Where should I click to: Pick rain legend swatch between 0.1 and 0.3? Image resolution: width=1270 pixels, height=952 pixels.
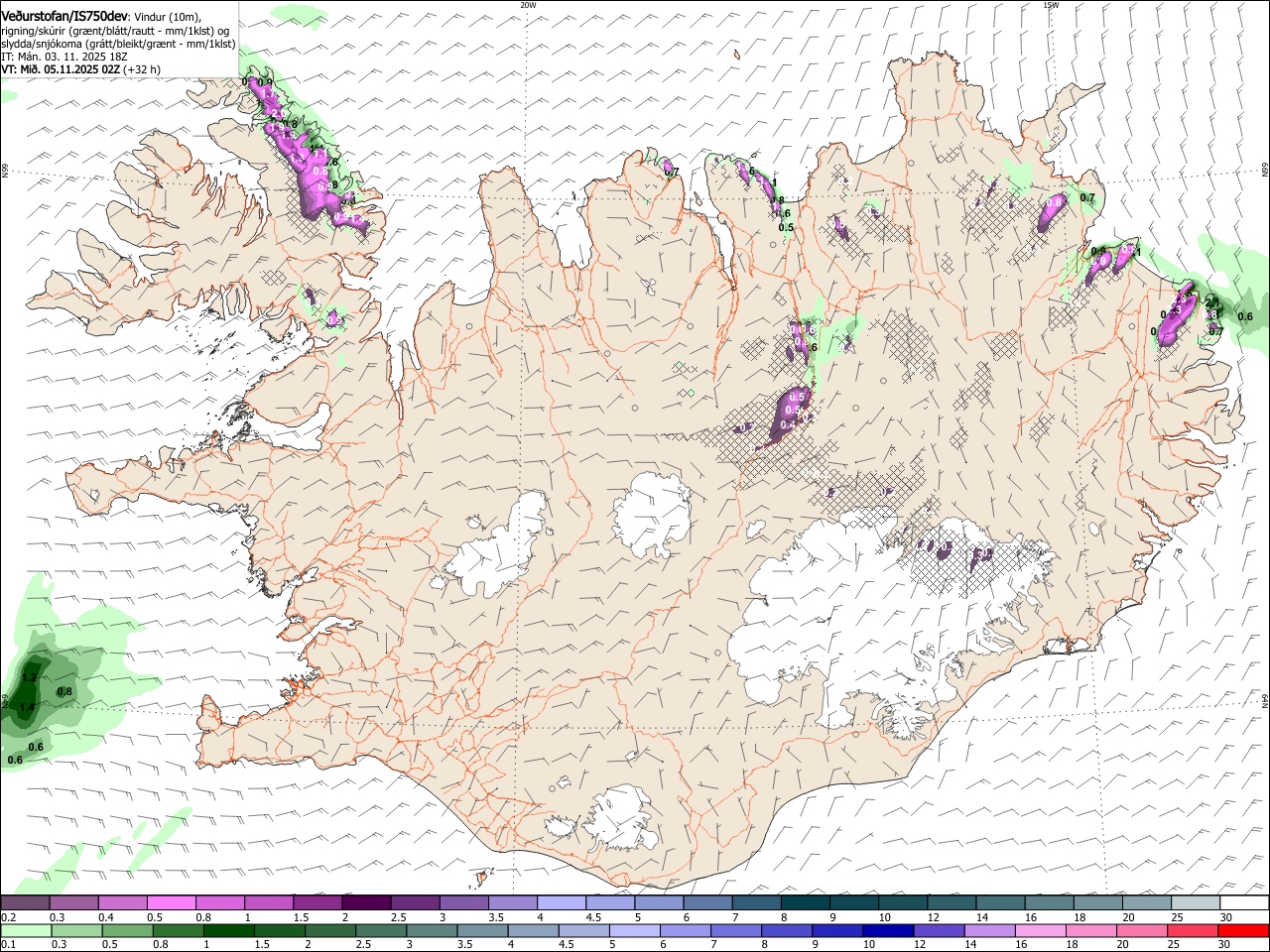[27, 930]
